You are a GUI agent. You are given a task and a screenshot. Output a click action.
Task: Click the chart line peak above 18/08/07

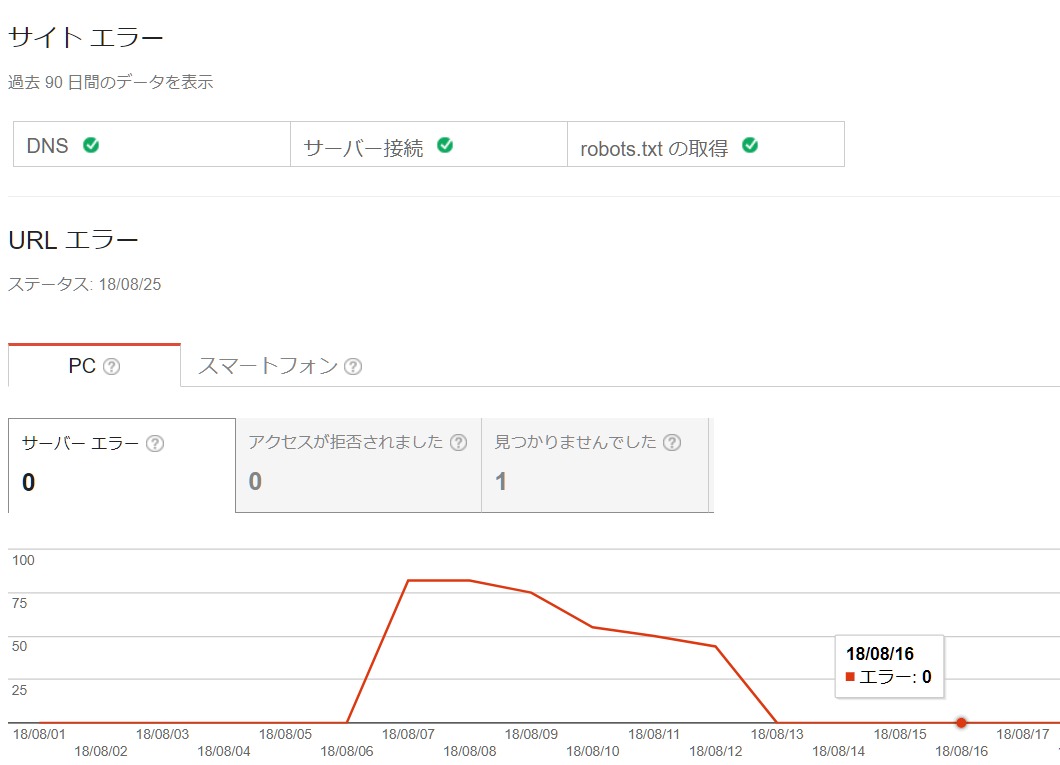[409, 580]
